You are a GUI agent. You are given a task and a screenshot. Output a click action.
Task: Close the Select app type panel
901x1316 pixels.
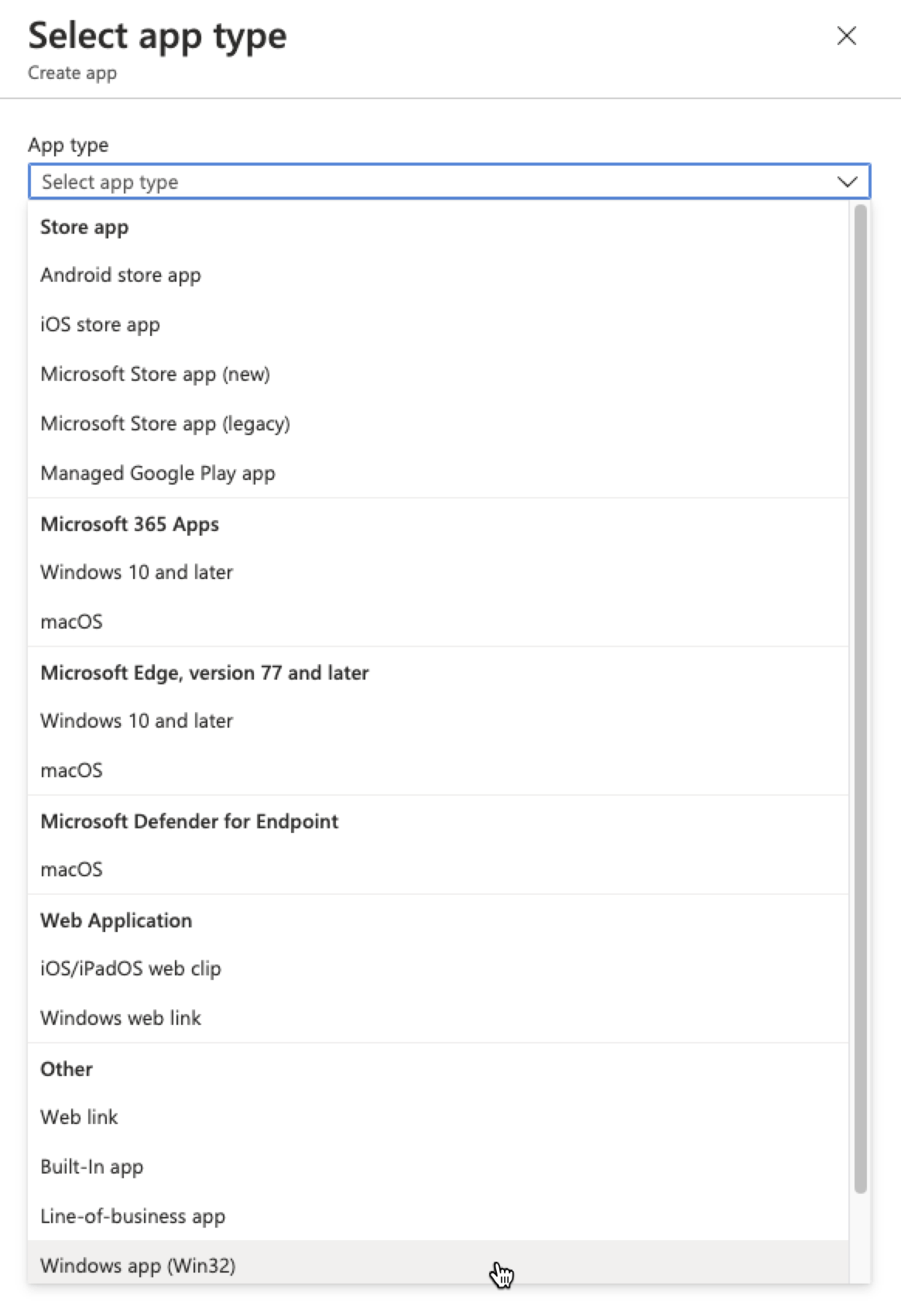pos(847,36)
